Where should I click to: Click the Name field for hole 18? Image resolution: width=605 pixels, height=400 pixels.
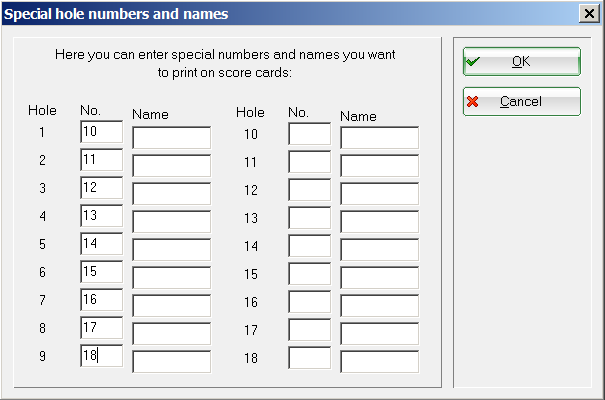coord(379,362)
